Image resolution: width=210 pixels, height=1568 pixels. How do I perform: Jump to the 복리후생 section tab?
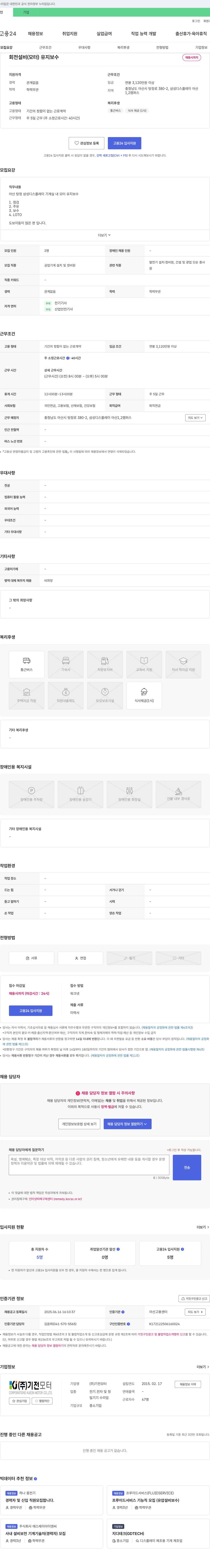[124, 47]
